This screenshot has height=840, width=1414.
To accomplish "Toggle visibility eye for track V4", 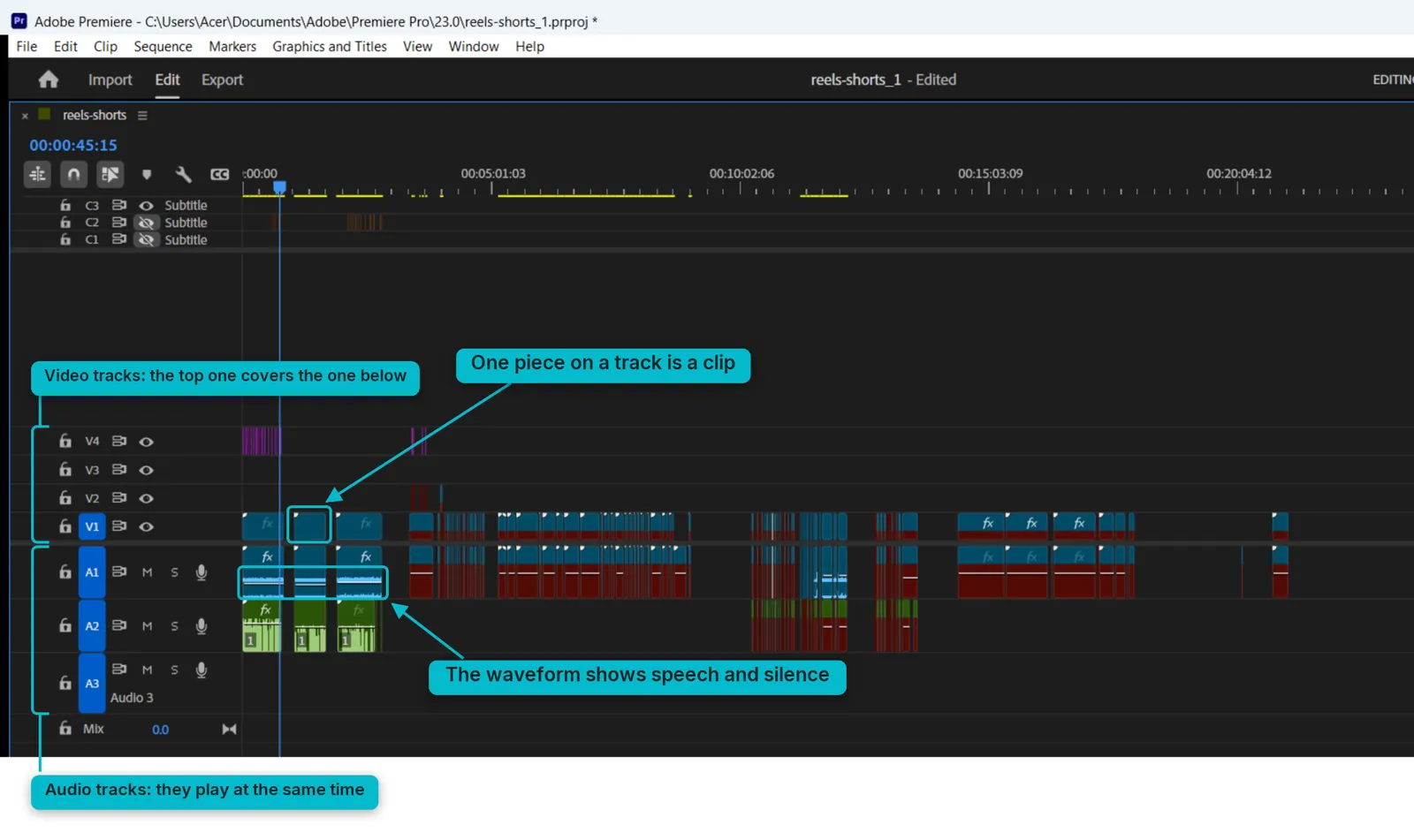I will coord(147,442).
